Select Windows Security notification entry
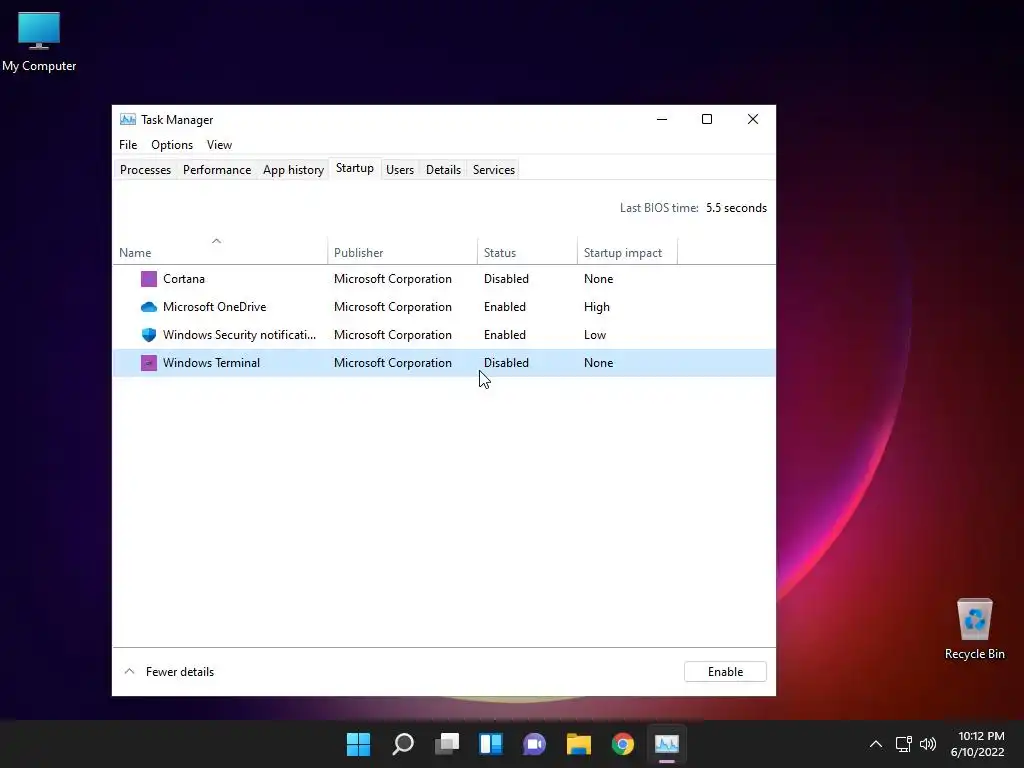 239,335
